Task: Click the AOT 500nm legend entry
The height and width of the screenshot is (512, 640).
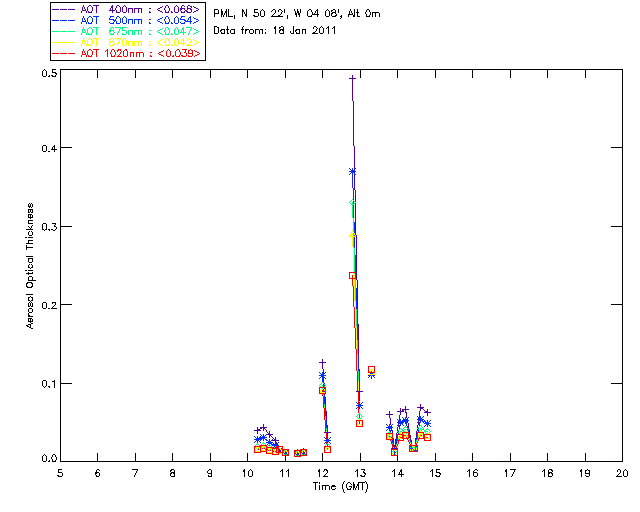Action: coord(126,20)
